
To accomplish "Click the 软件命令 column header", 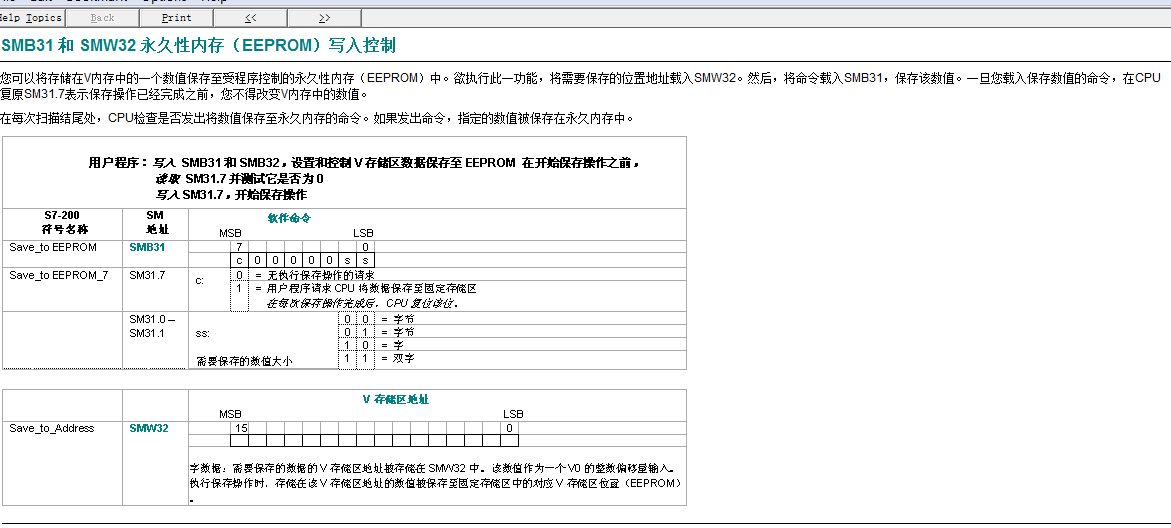I will pos(289,217).
